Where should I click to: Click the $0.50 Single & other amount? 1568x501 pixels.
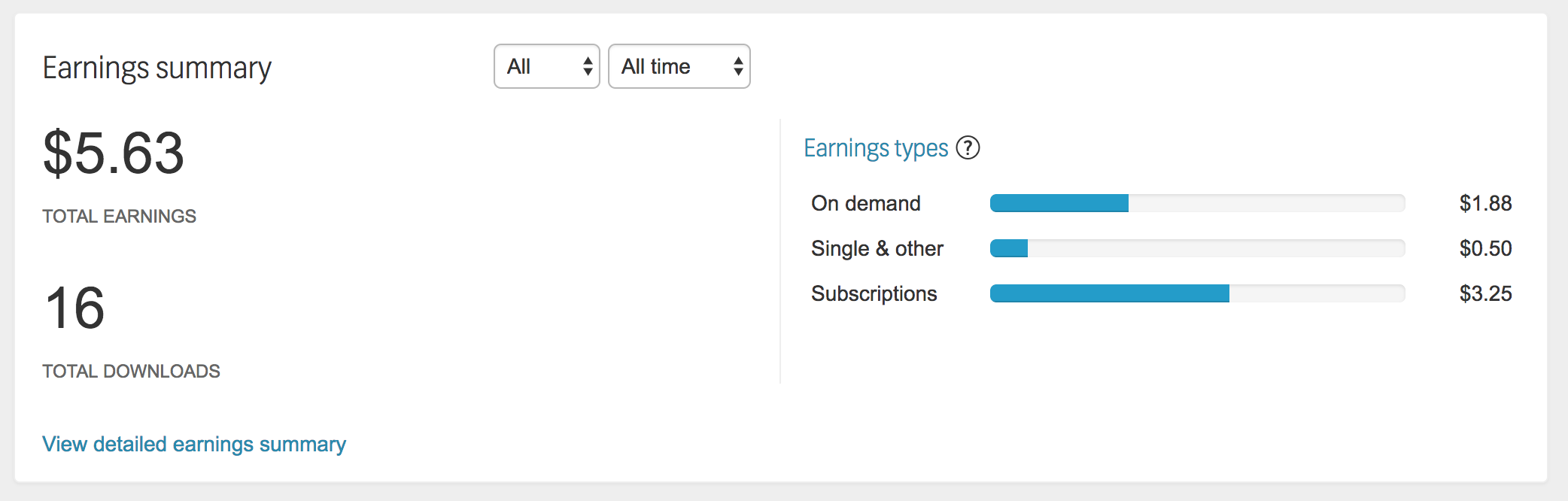point(1485,248)
